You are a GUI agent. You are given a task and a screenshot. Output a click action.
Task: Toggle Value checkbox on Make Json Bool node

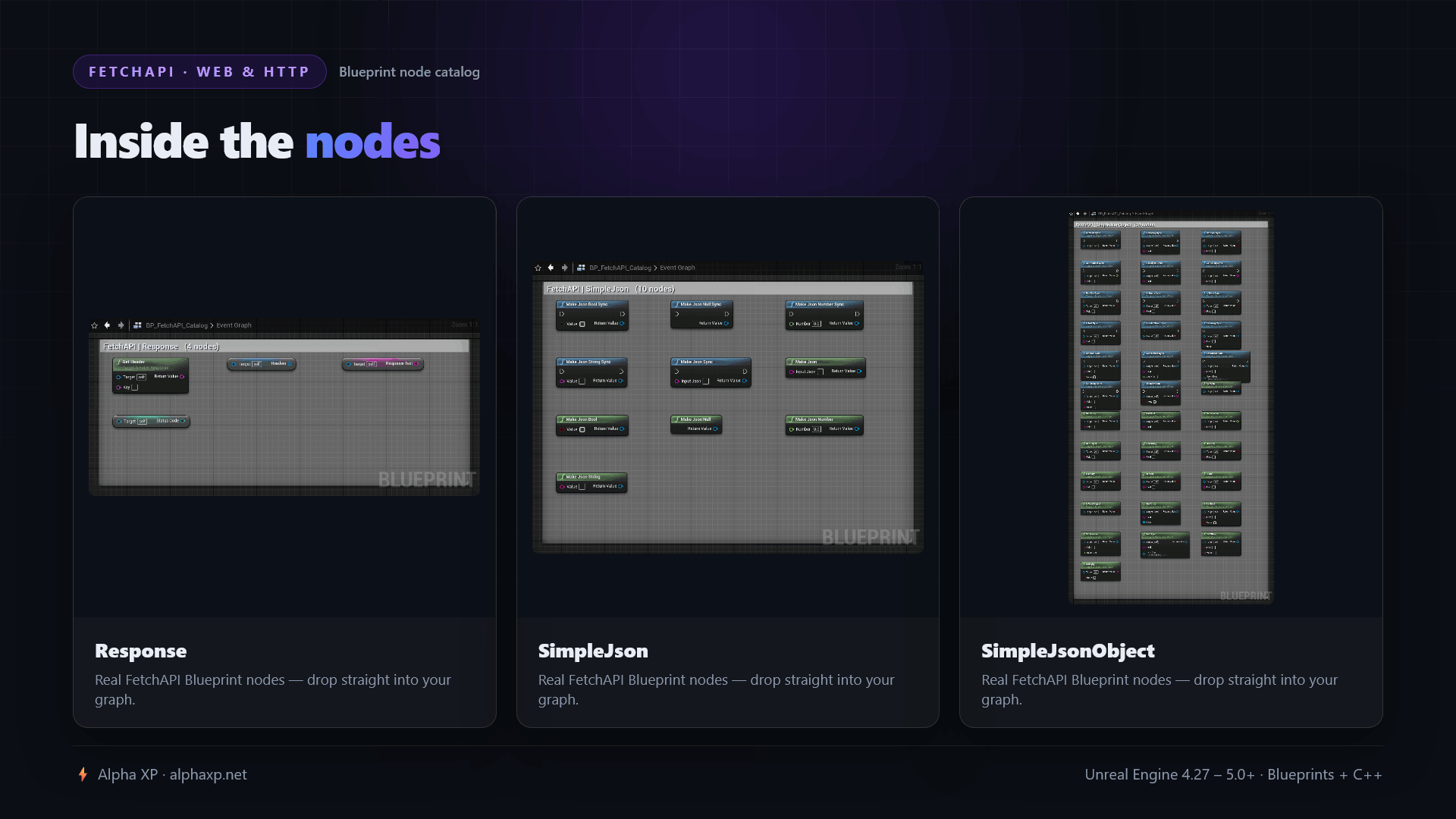pos(582,429)
